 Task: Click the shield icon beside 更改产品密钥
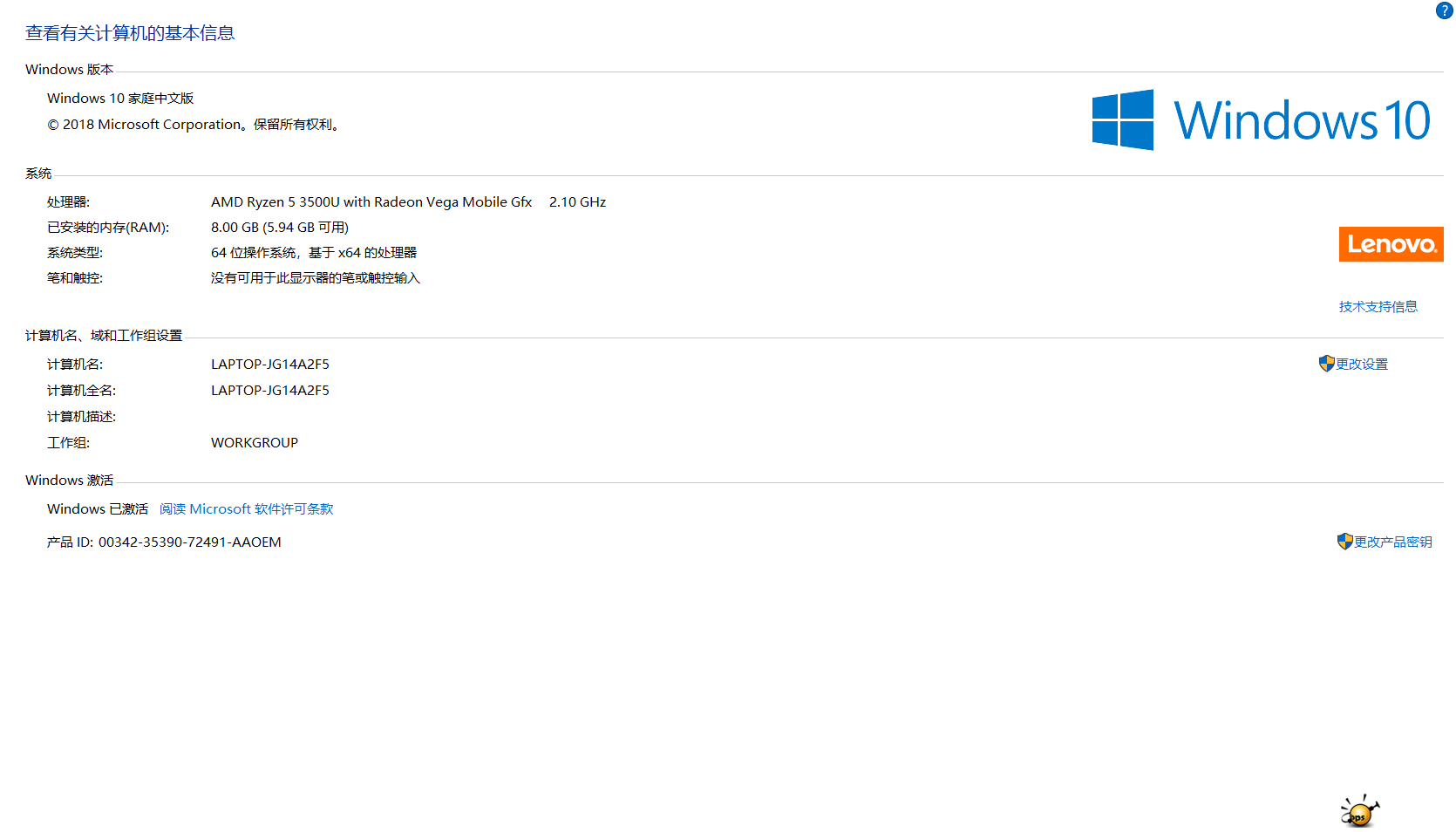1344,542
